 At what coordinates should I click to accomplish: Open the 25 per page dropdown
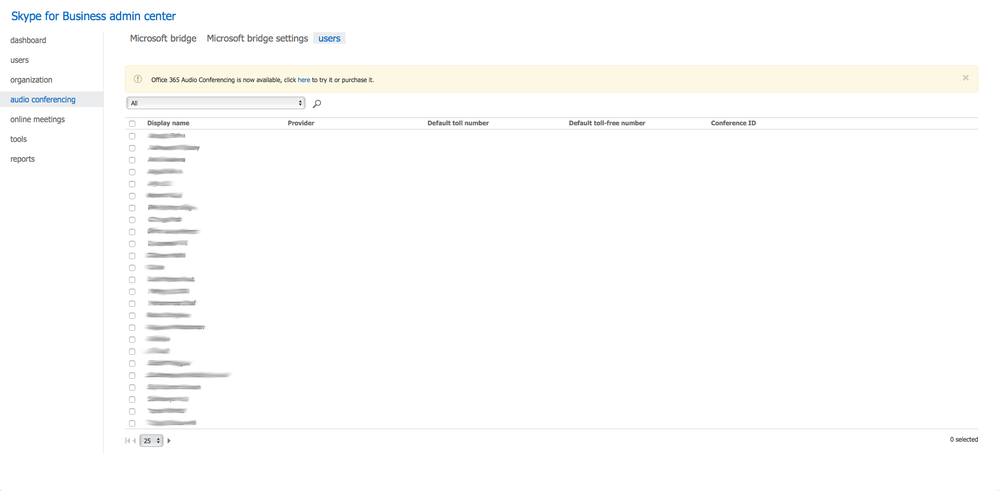(151, 440)
